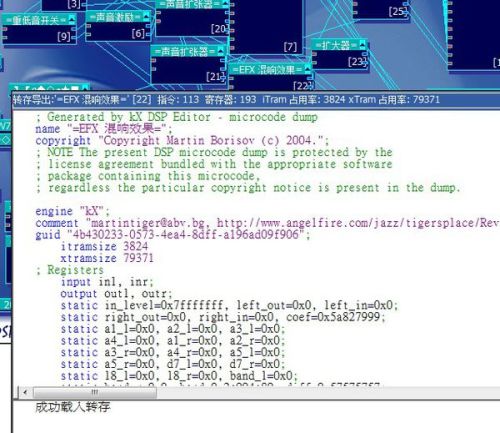Click the horizontal scrollbar thumb in dump window

[95, 392]
